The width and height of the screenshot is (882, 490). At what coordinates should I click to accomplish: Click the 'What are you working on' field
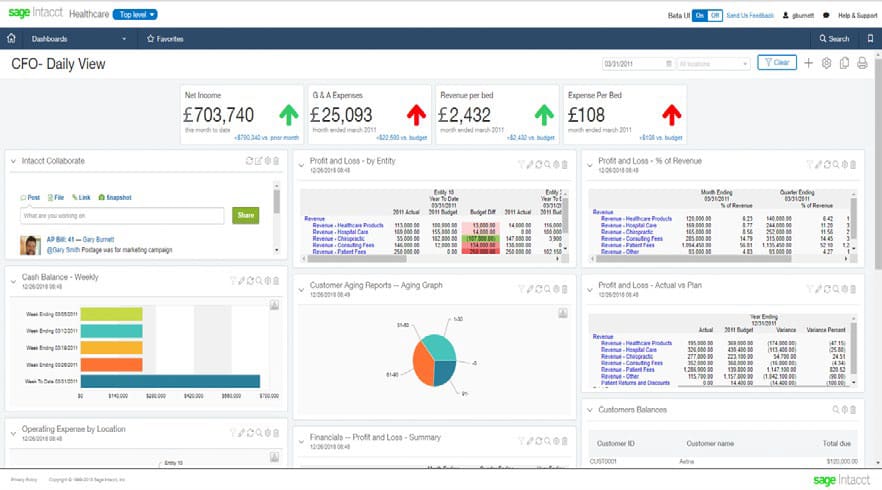coord(122,215)
